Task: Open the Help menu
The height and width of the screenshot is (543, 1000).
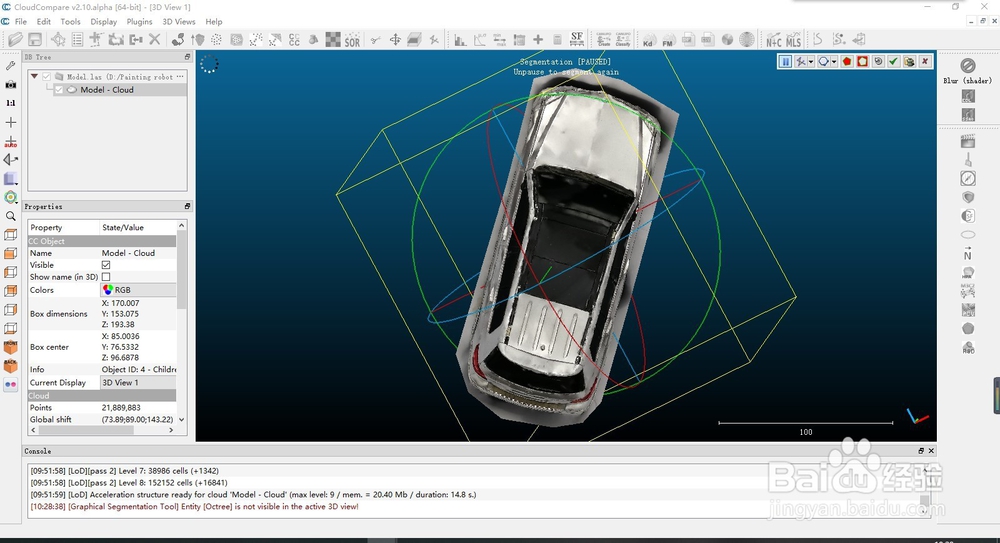Action: pyautogui.click(x=214, y=22)
